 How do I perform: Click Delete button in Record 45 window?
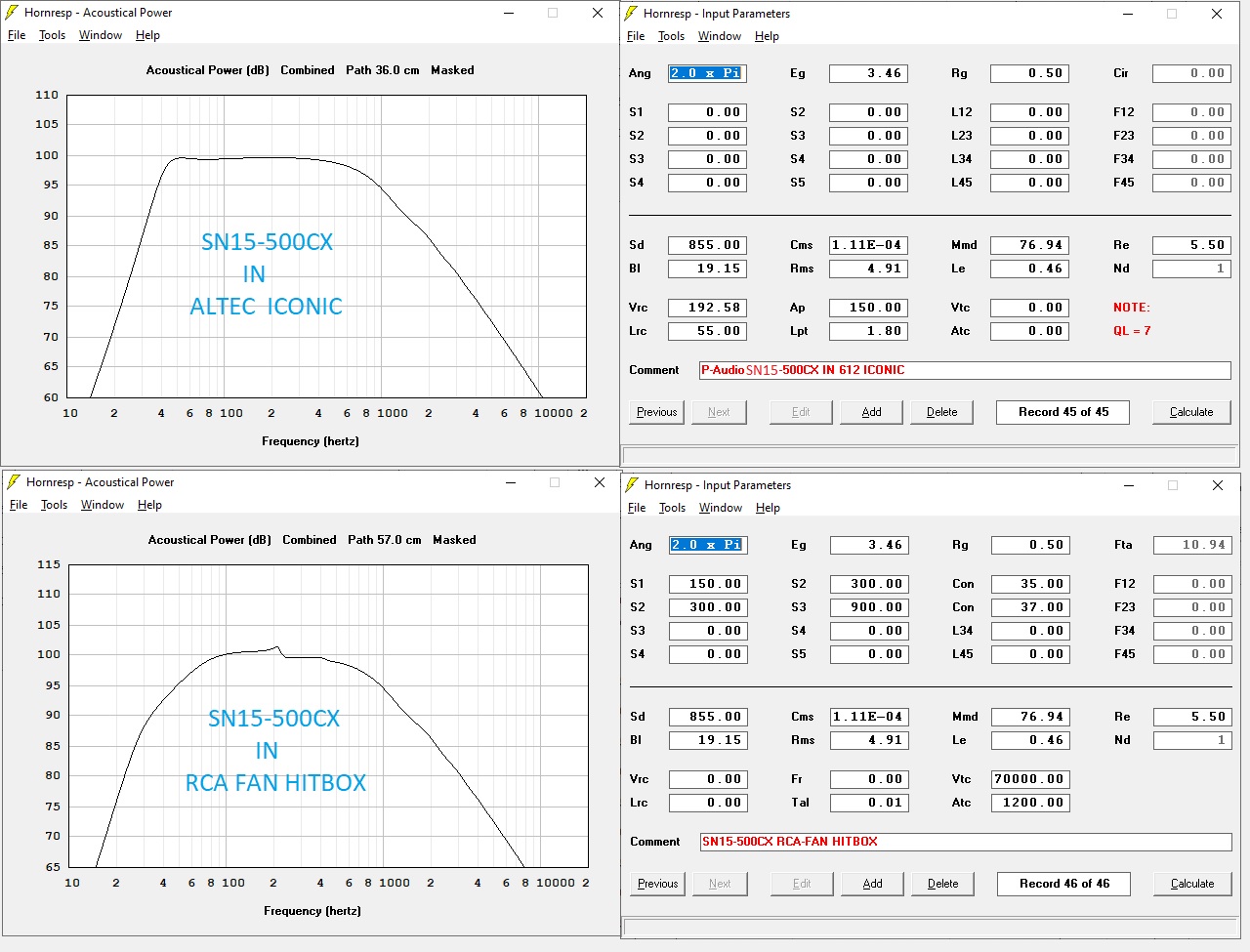pyautogui.click(x=942, y=412)
